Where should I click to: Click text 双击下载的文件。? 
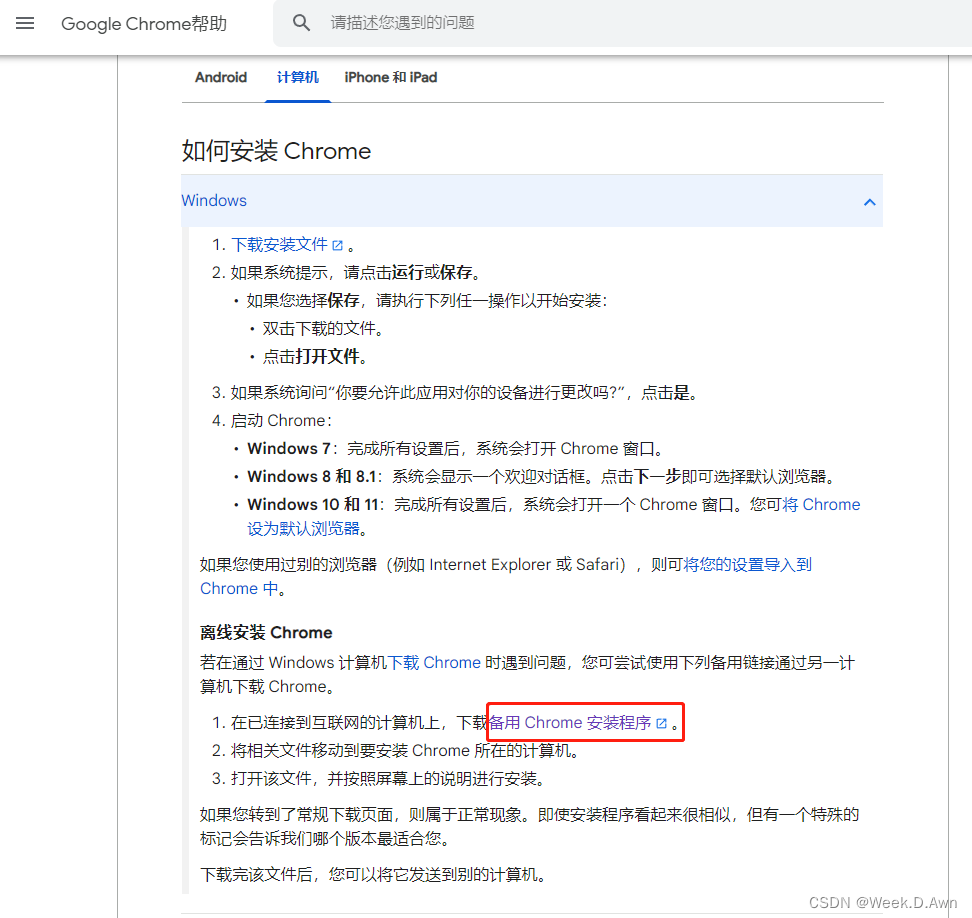point(324,329)
